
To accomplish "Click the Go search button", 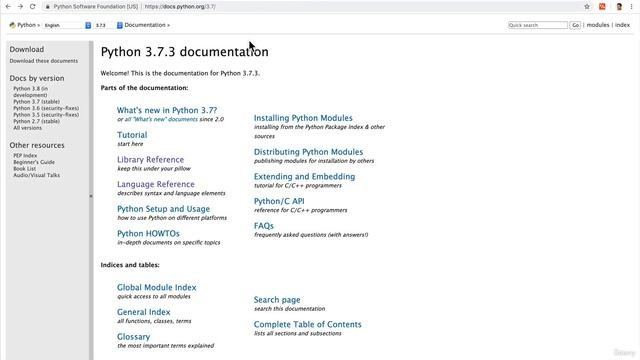I will (x=575, y=25).
